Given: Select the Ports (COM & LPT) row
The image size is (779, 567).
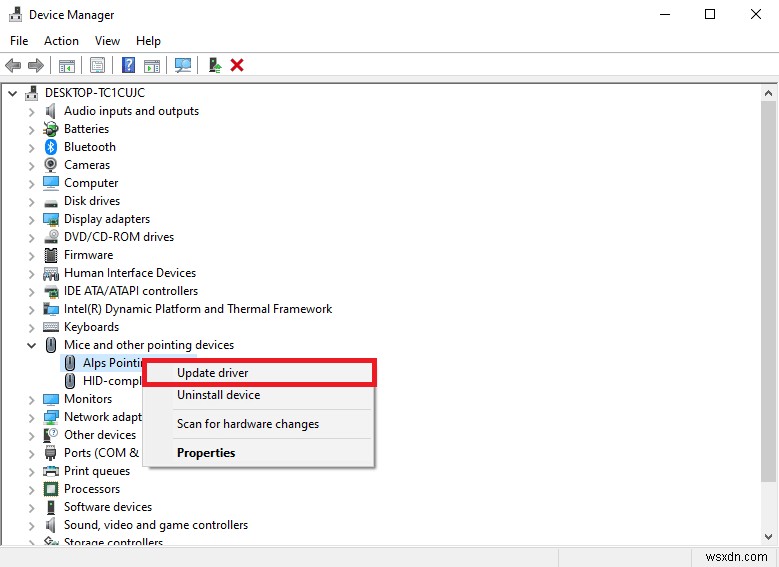Looking at the screenshot, I should (101, 453).
